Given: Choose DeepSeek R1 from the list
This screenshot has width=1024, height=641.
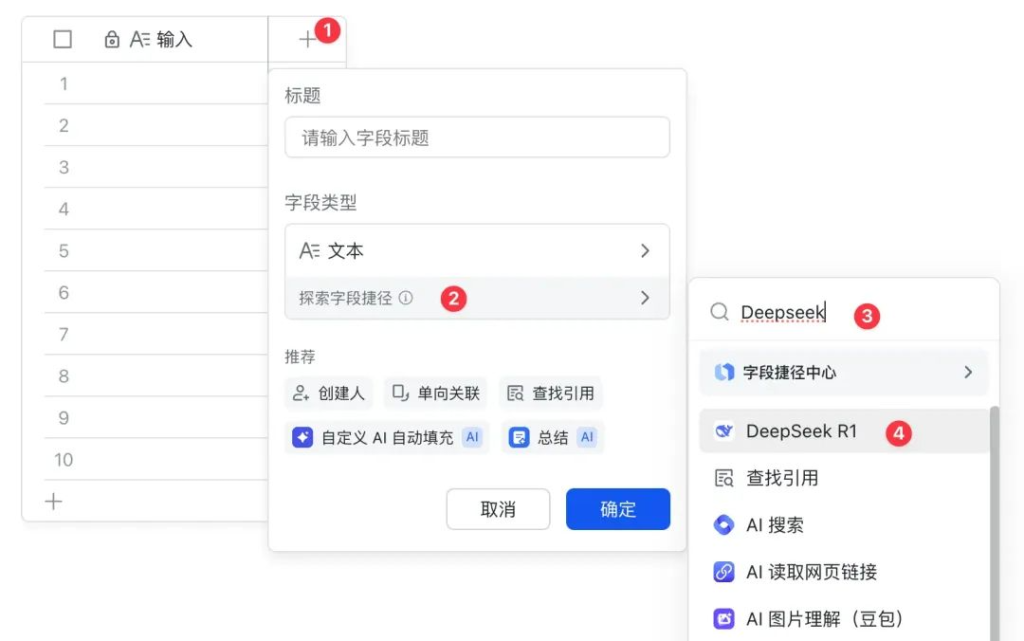Looking at the screenshot, I should coord(801,432).
